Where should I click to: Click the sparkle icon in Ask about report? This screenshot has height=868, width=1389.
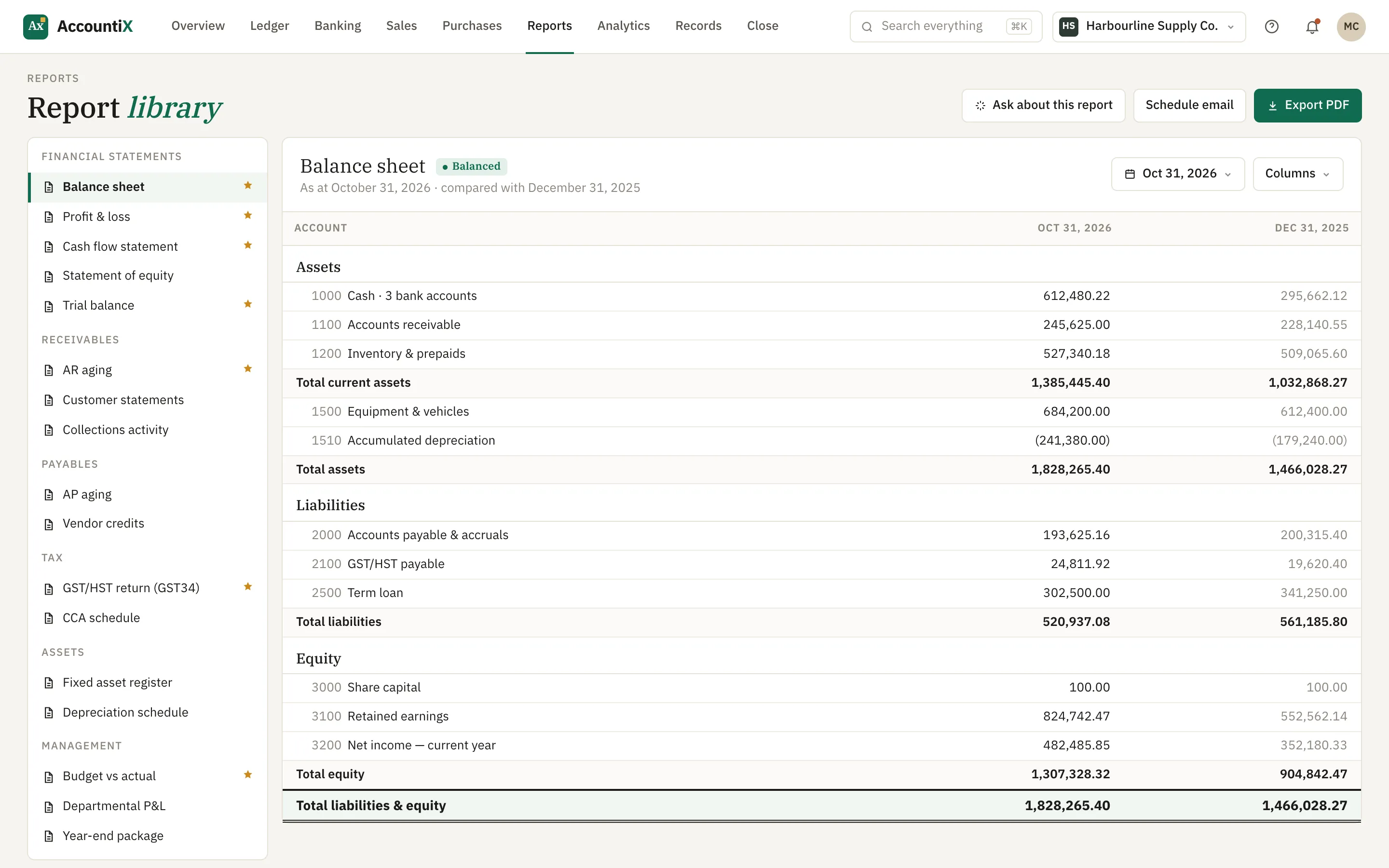point(980,106)
